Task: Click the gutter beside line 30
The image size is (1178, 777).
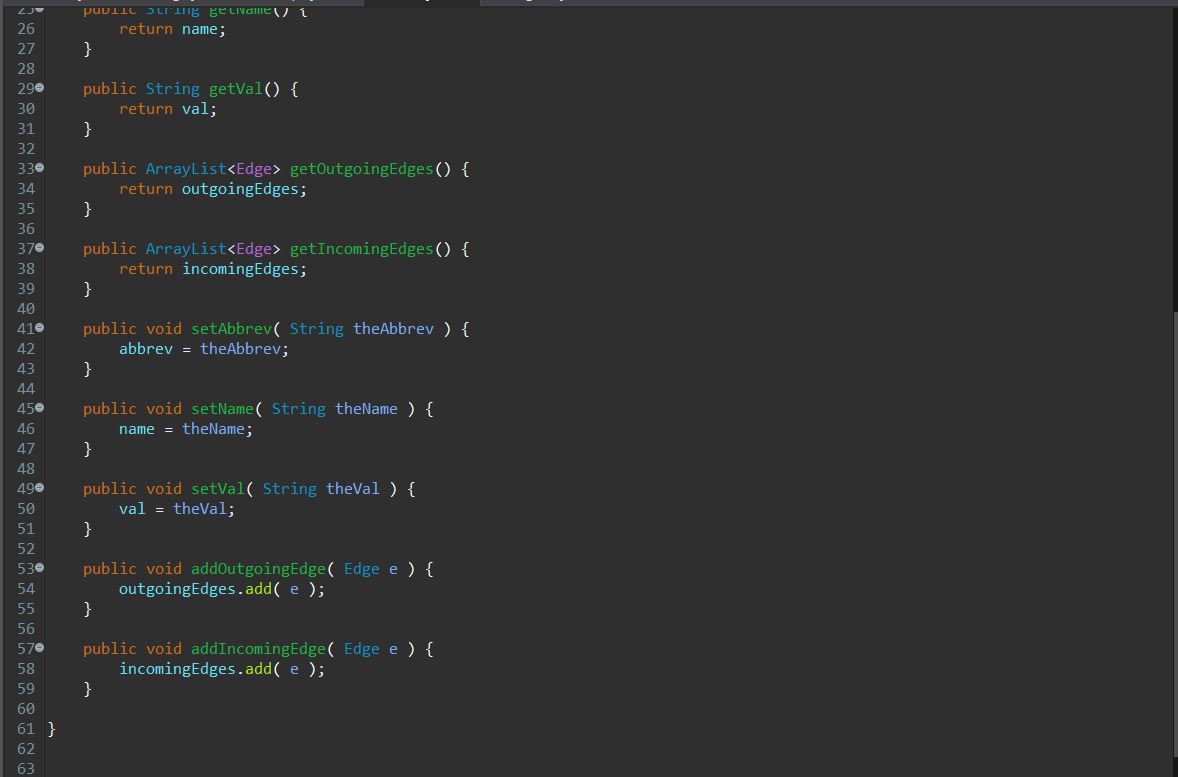Action: tap(25, 108)
